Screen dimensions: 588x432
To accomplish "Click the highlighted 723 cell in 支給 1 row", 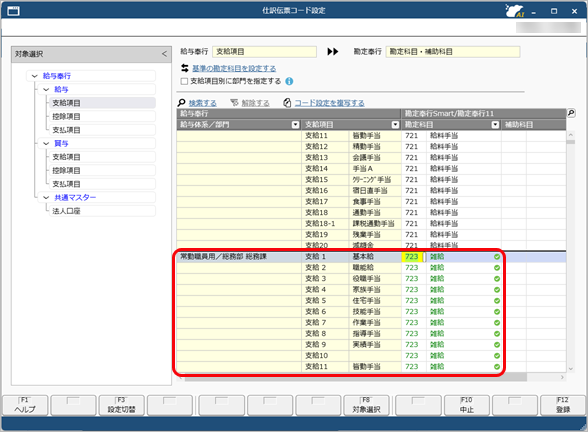I will tap(412, 257).
